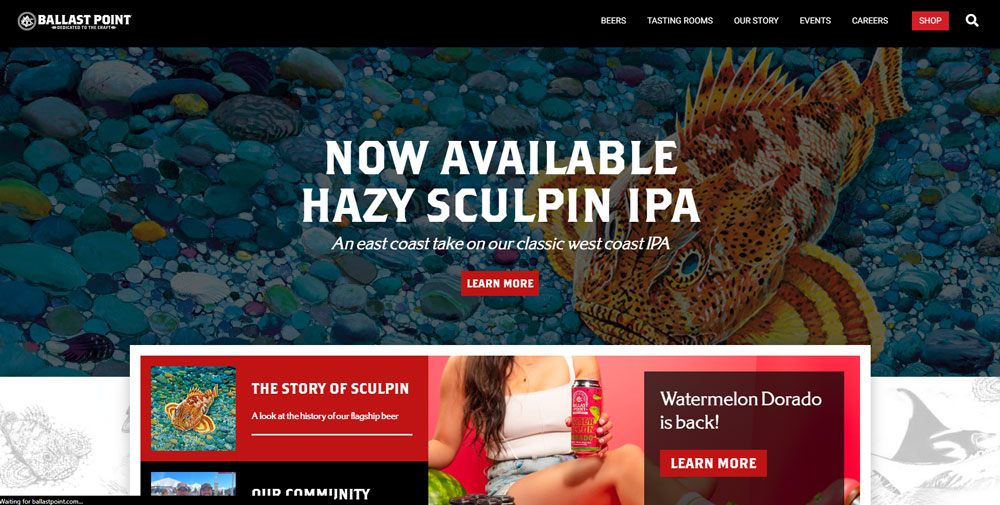Click The Story of Sculpin heading

tap(330, 388)
